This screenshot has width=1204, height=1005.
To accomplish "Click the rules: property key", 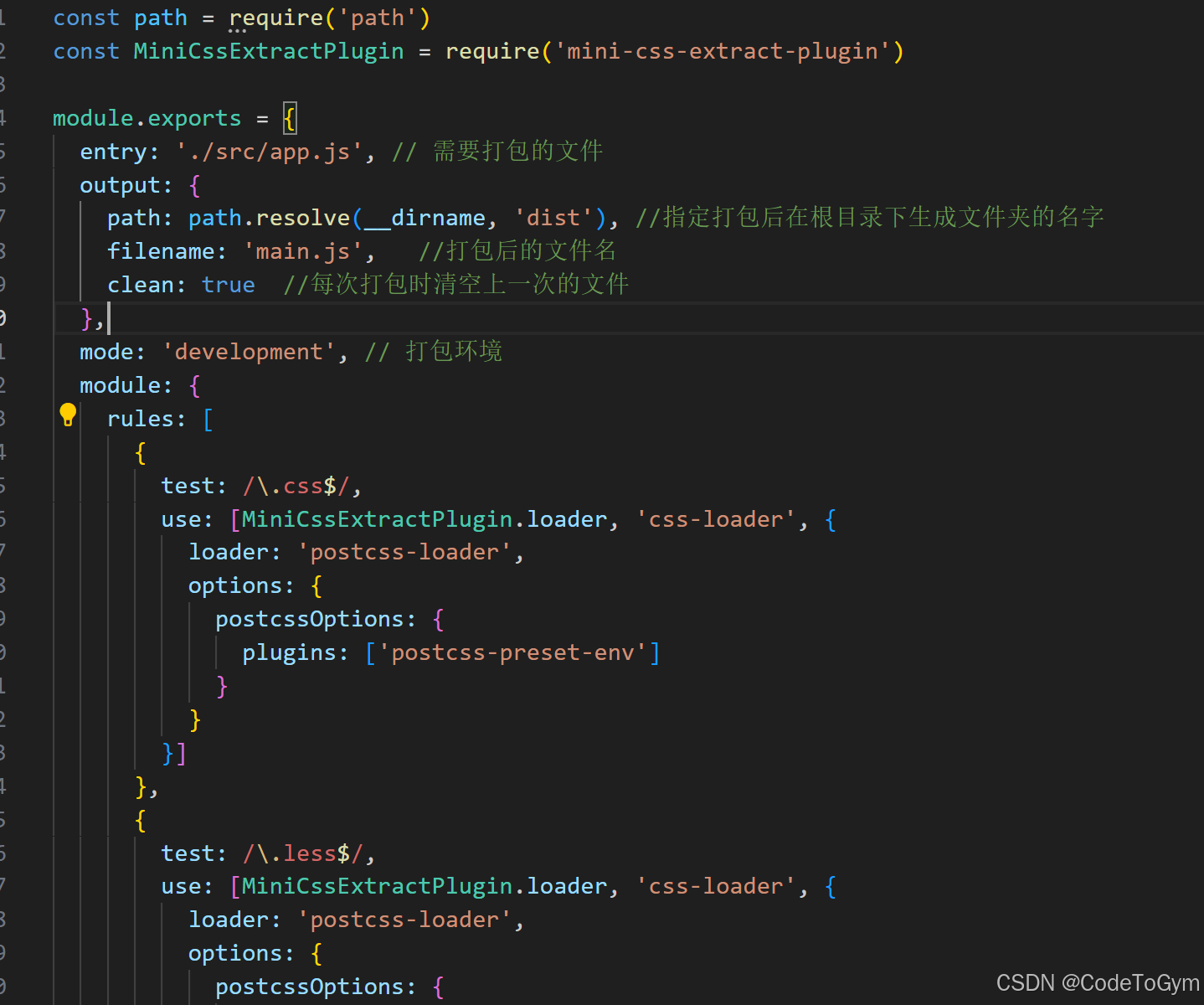I will click(x=147, y=419).
